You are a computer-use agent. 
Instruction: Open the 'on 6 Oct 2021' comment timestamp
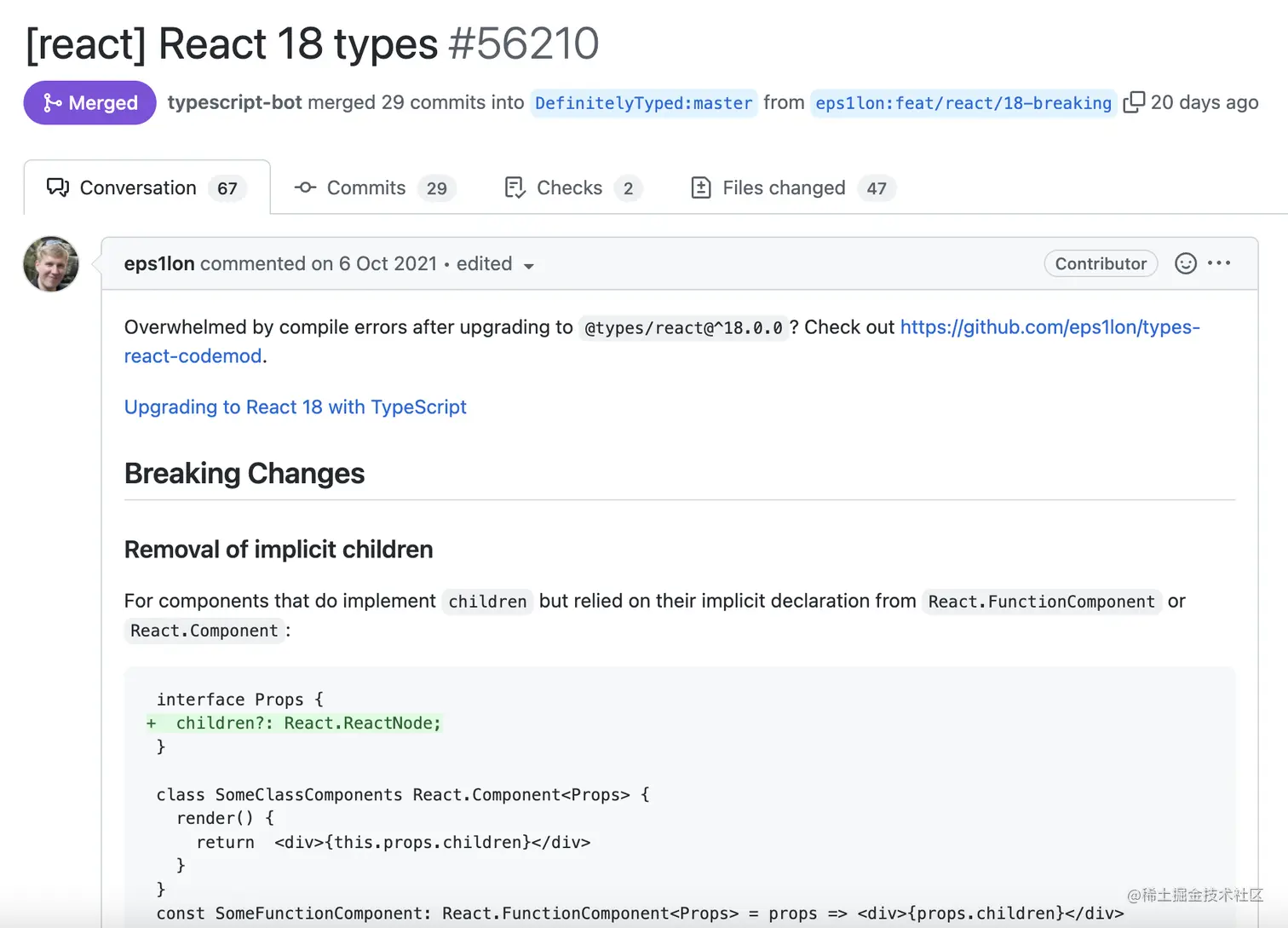point(374,264)
